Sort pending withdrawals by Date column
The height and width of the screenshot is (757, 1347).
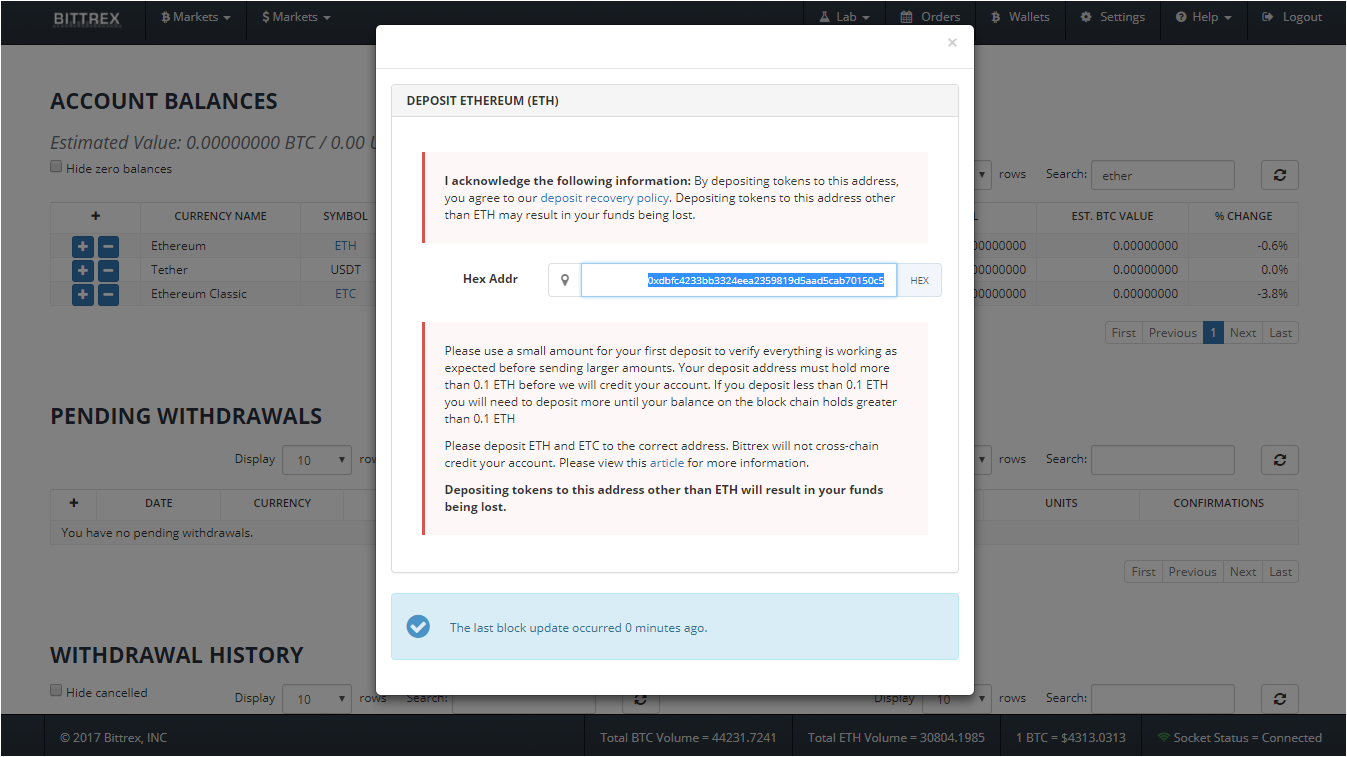point(158,503)
